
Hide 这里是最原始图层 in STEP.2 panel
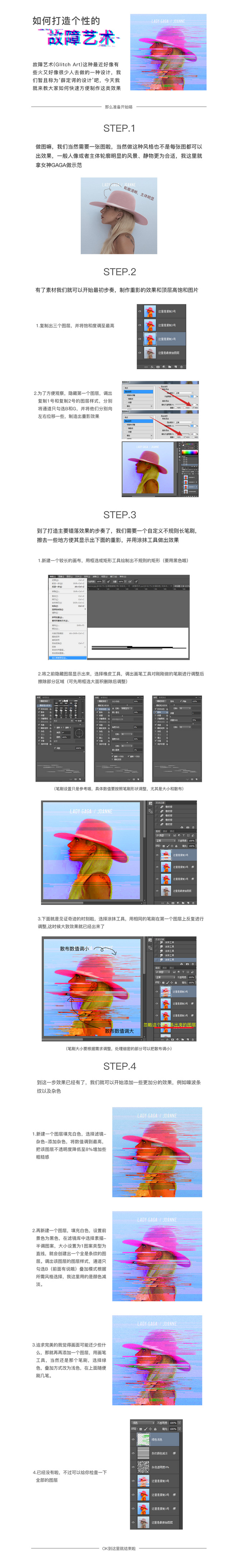140,353
